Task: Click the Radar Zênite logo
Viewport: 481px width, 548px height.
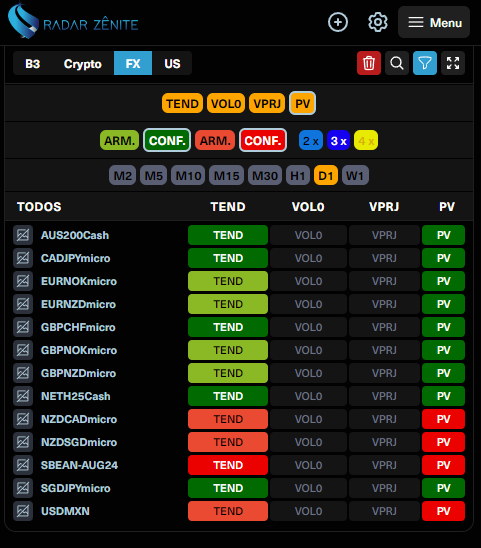Action: (73, 21)
